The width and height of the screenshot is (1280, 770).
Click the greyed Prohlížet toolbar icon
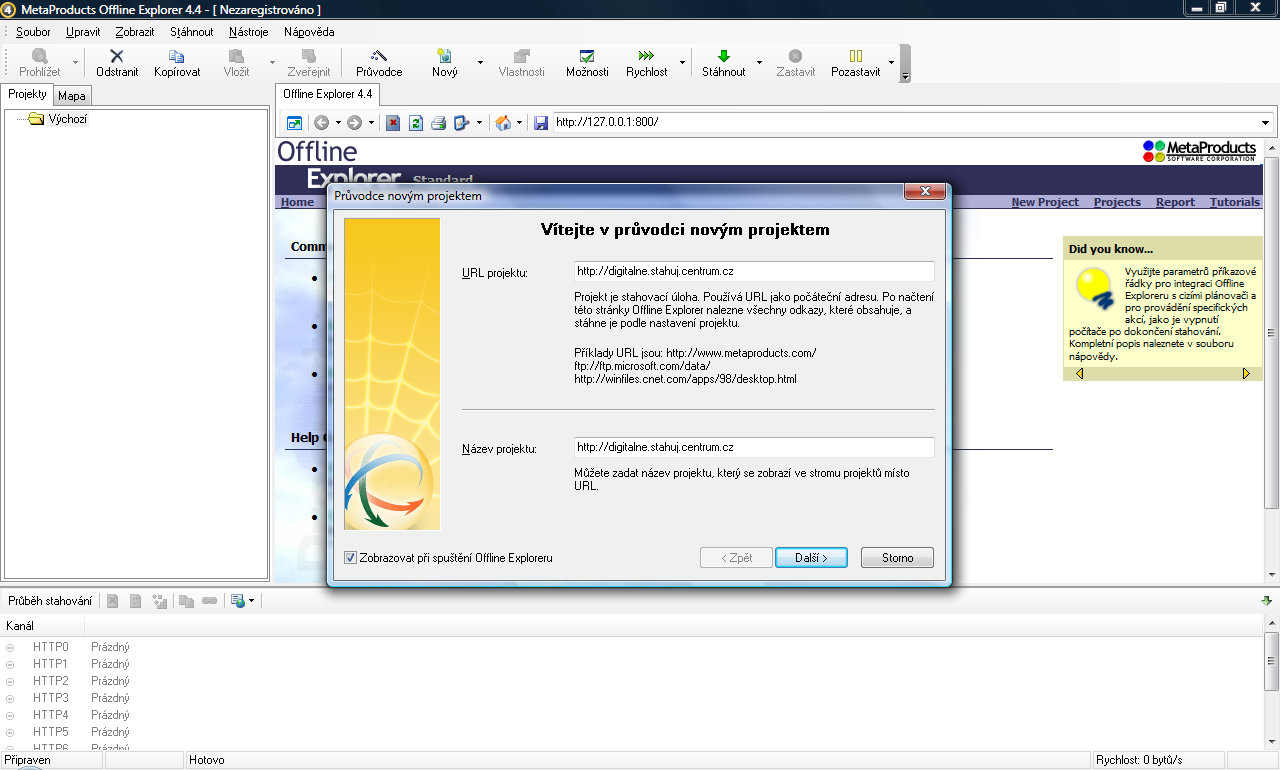click(x=40, y=57)
